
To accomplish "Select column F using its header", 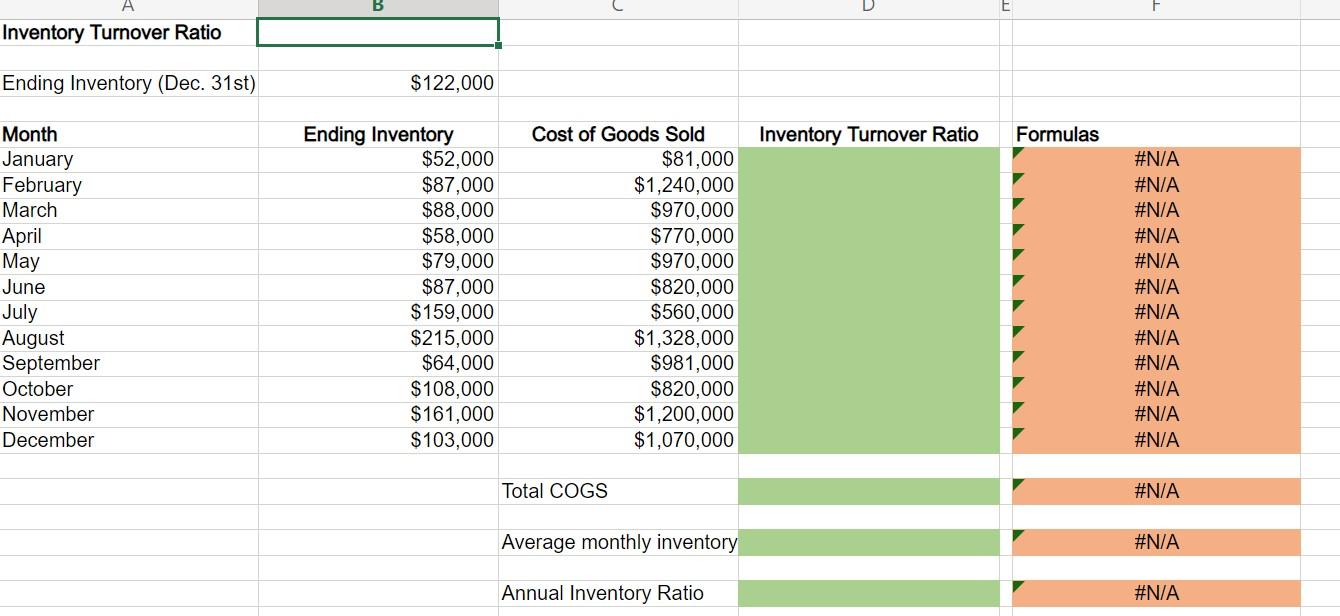I will coord(1155,8).
